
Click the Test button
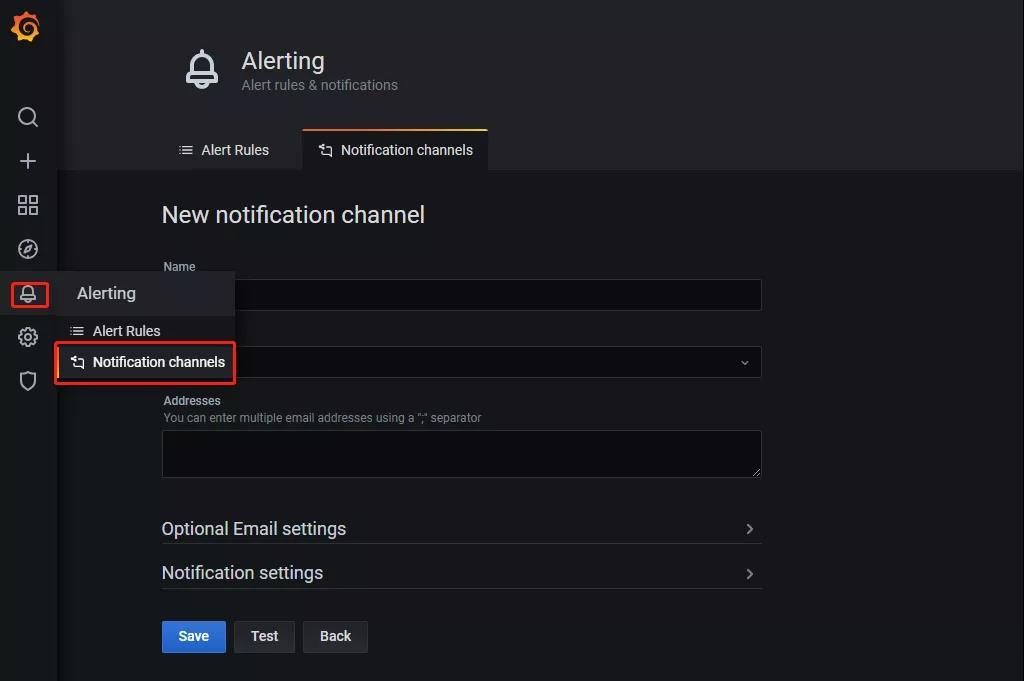(x=264, y=637)
